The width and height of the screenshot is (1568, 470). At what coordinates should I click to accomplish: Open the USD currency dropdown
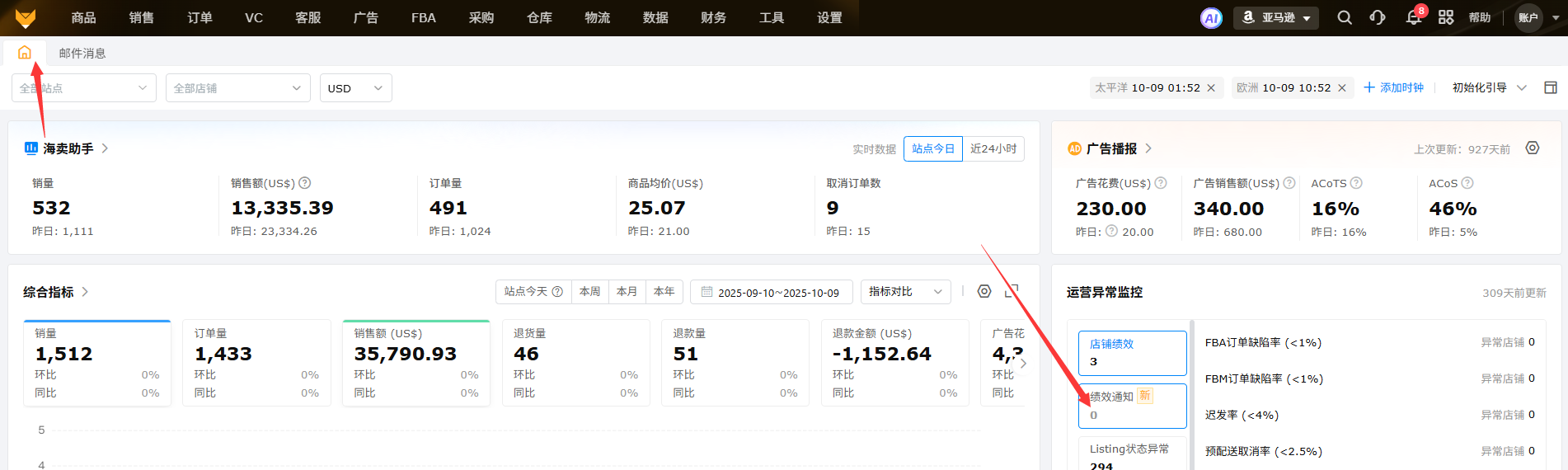(355, 88)
